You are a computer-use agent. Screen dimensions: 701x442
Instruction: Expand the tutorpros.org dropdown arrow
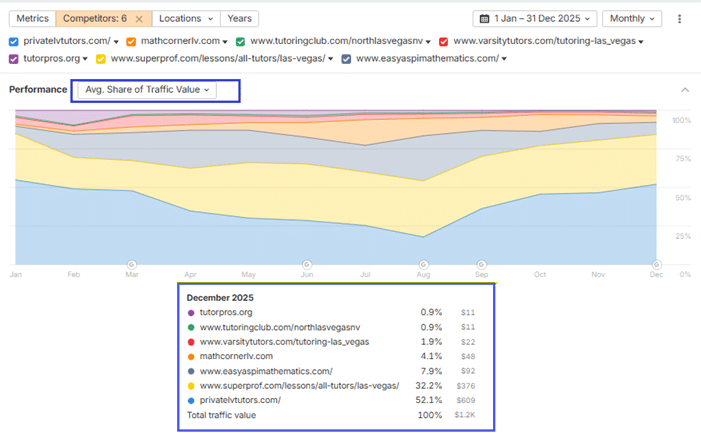click(x=85, y=59)
